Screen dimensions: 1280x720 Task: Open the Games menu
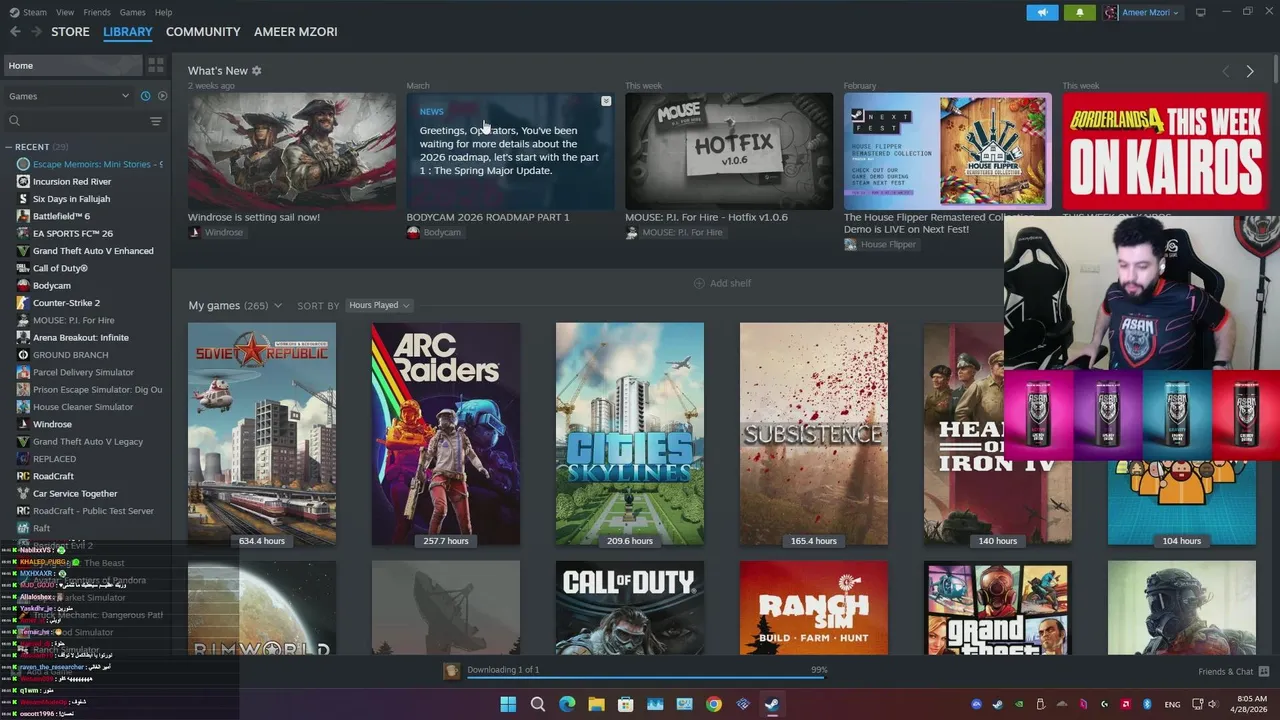pos(132,12)
